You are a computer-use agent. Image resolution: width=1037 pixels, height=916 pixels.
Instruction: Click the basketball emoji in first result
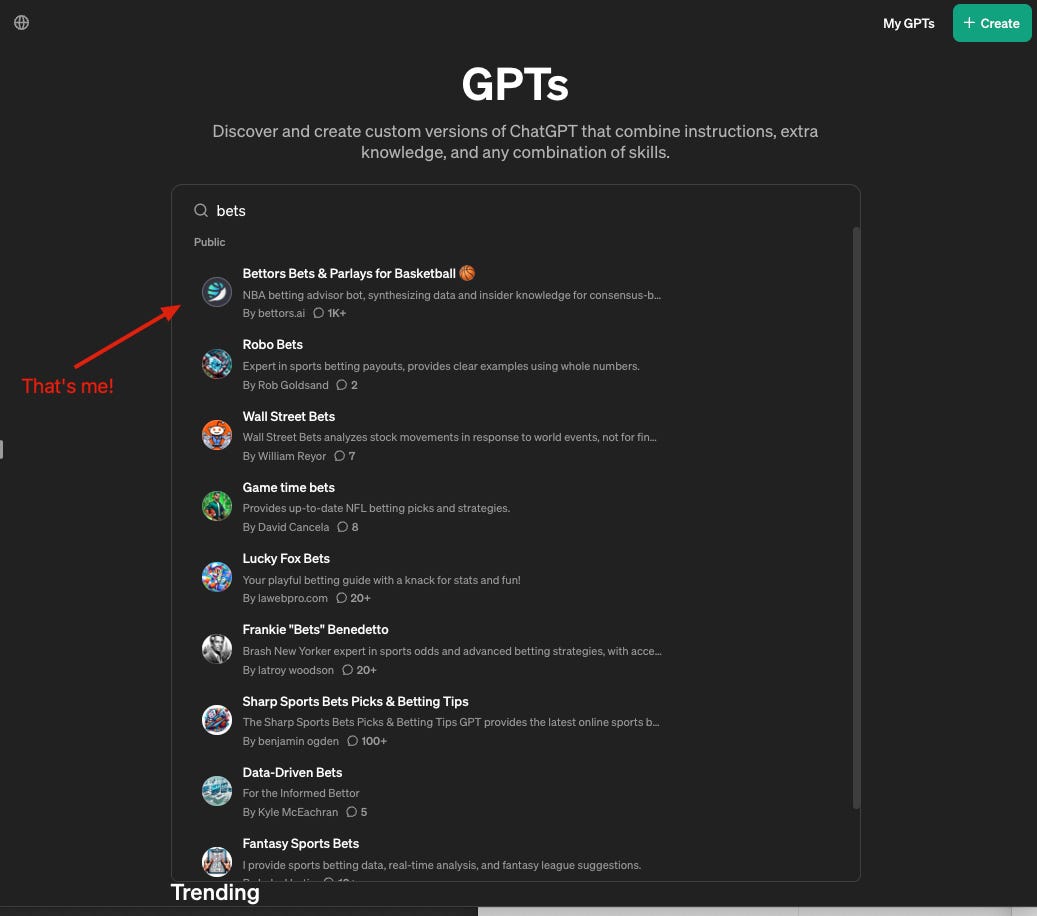[x=467, y=272]
